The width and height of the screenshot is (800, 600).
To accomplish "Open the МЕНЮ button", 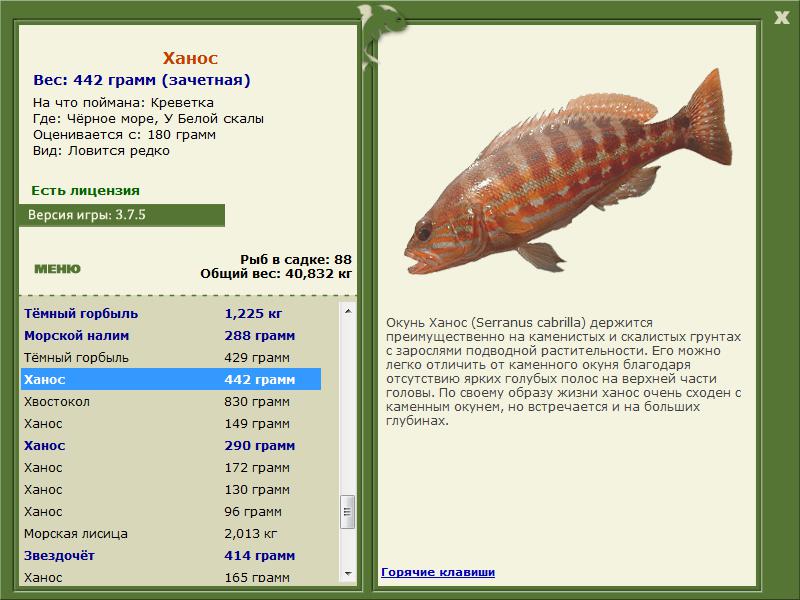I will 57,269.
